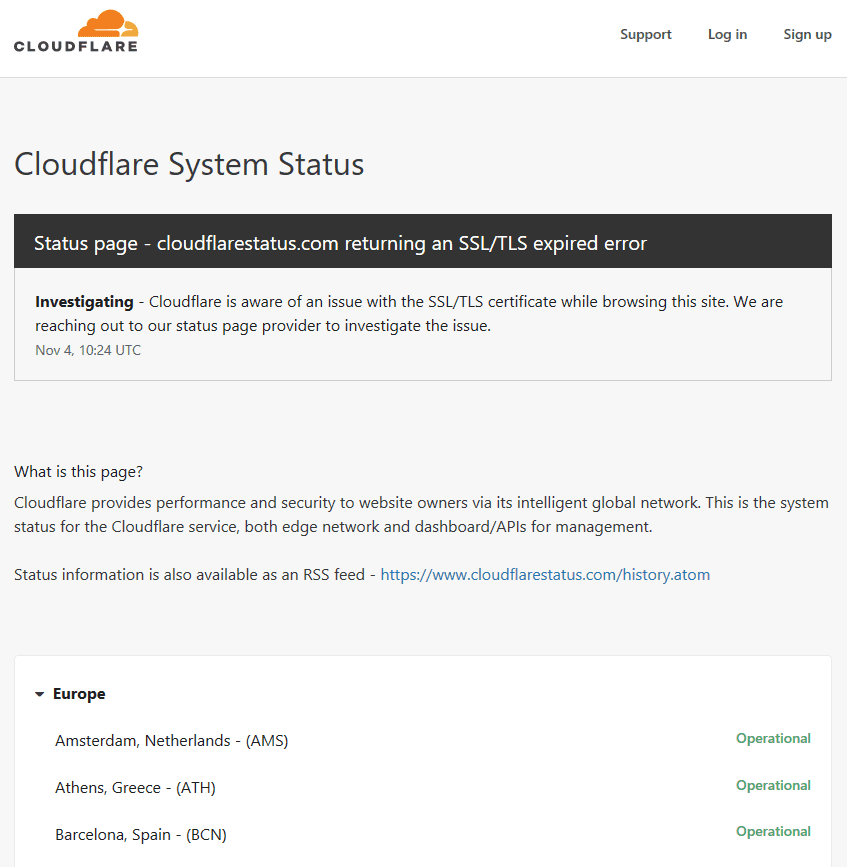The image size is (847, 867).
Task: Click the CLOUDFLARE wordmark
Action: pyautogui.click(x=77, y=46)
